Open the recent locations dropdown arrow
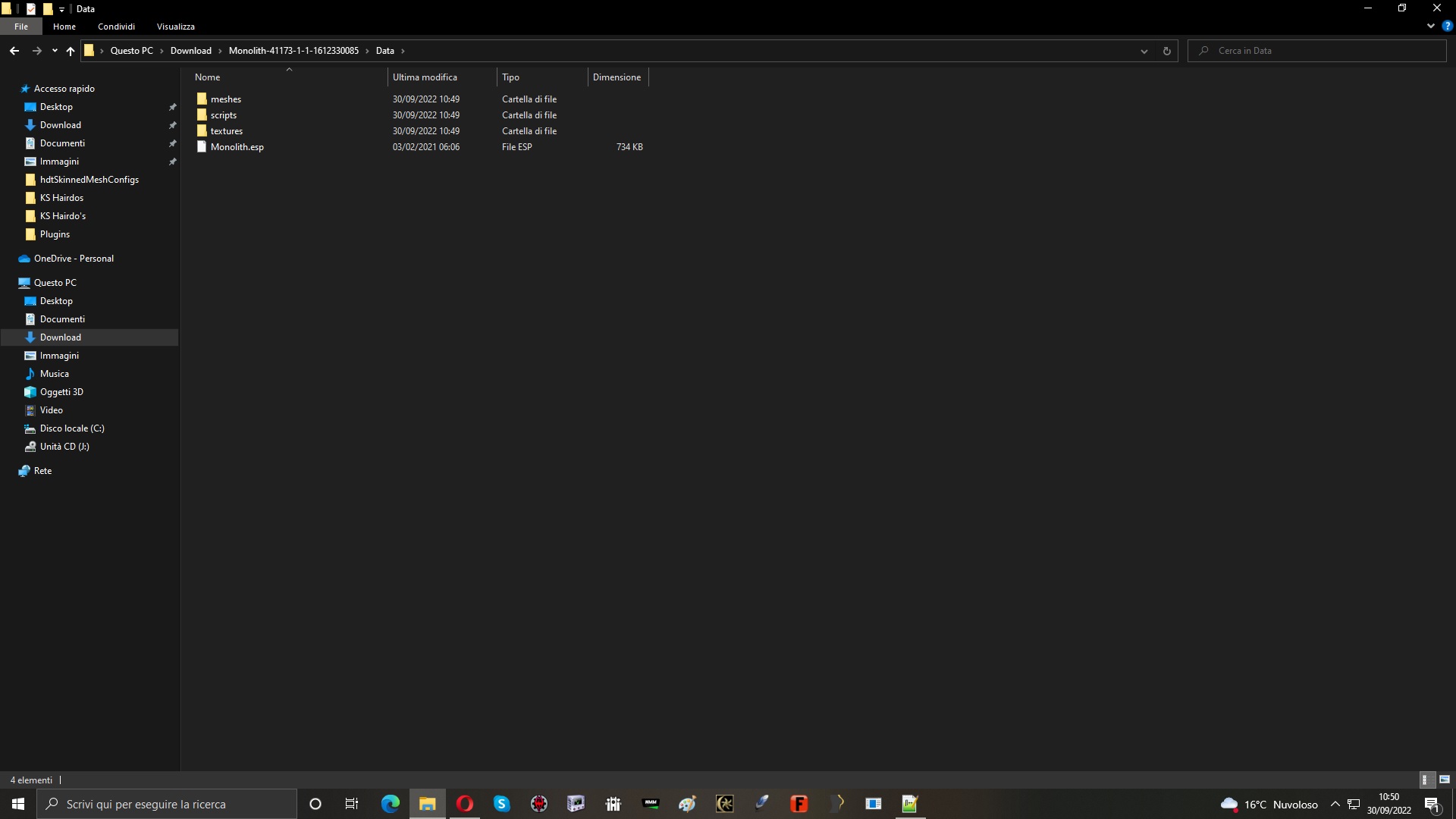This screenshot has width=1456, height=819. point(55,51)
